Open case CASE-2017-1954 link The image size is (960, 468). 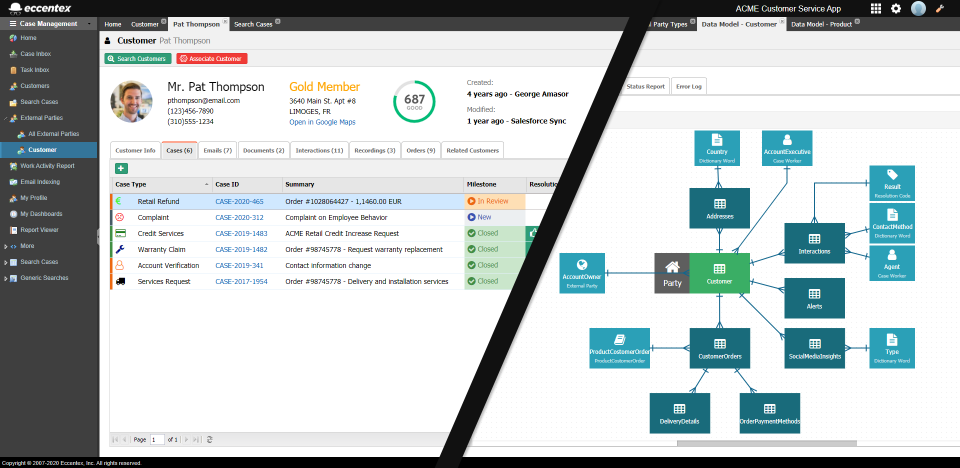(241, 281)
